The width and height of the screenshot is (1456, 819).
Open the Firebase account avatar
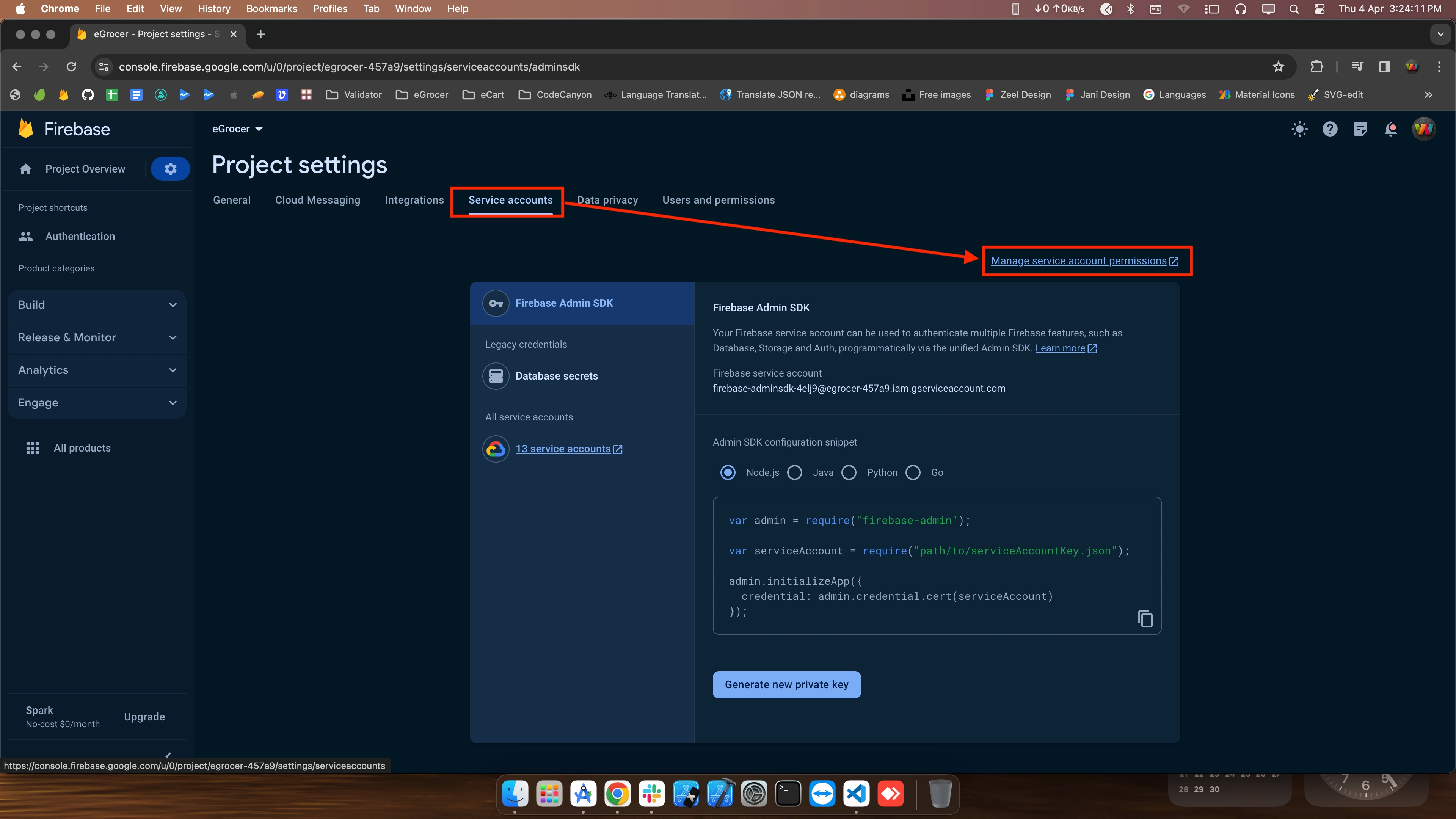(1423, 129)
